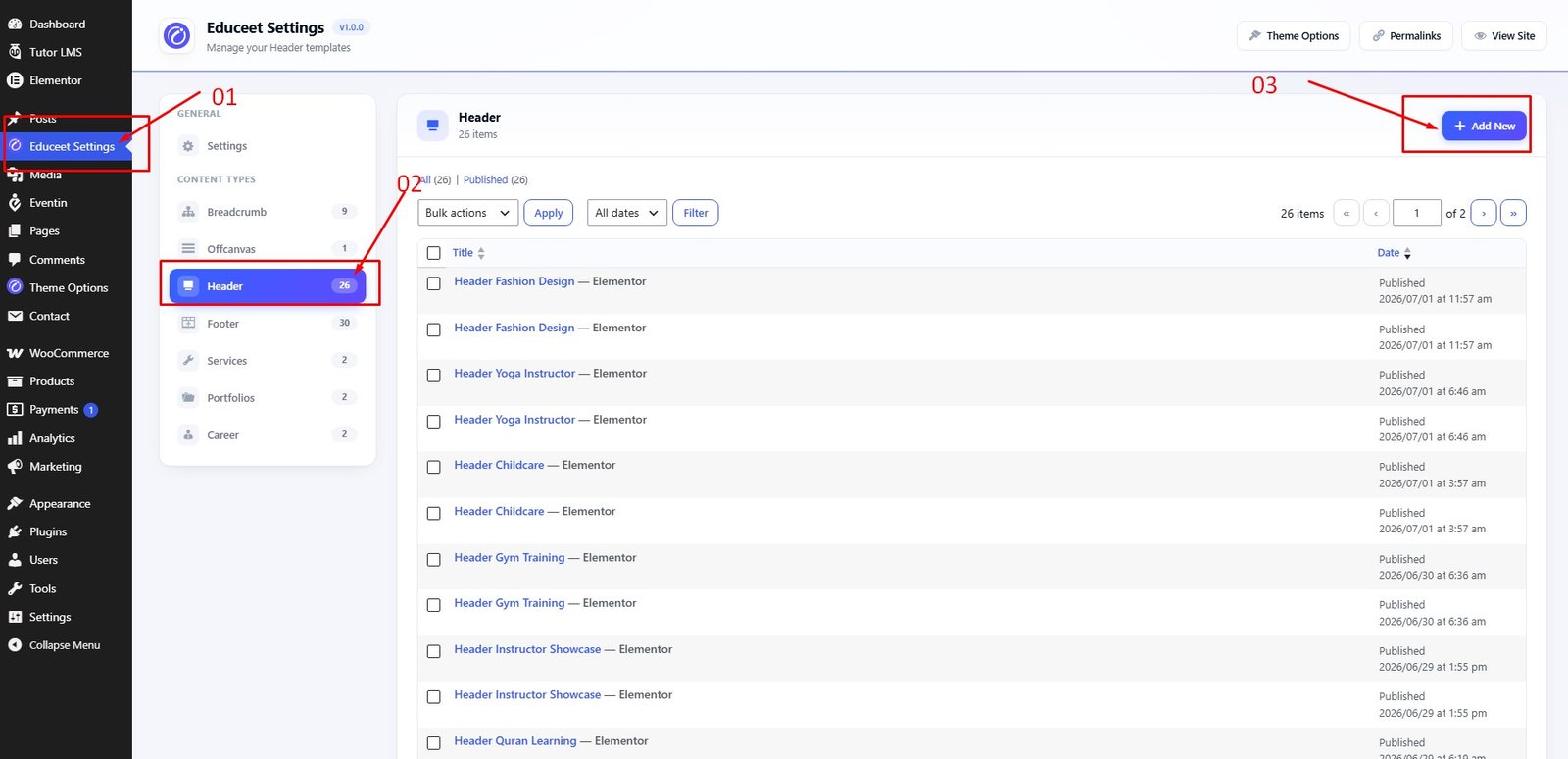This screenshot has width=1568, height=759.
Task: Click the Plugins plug icon
Action: (15, 531)
